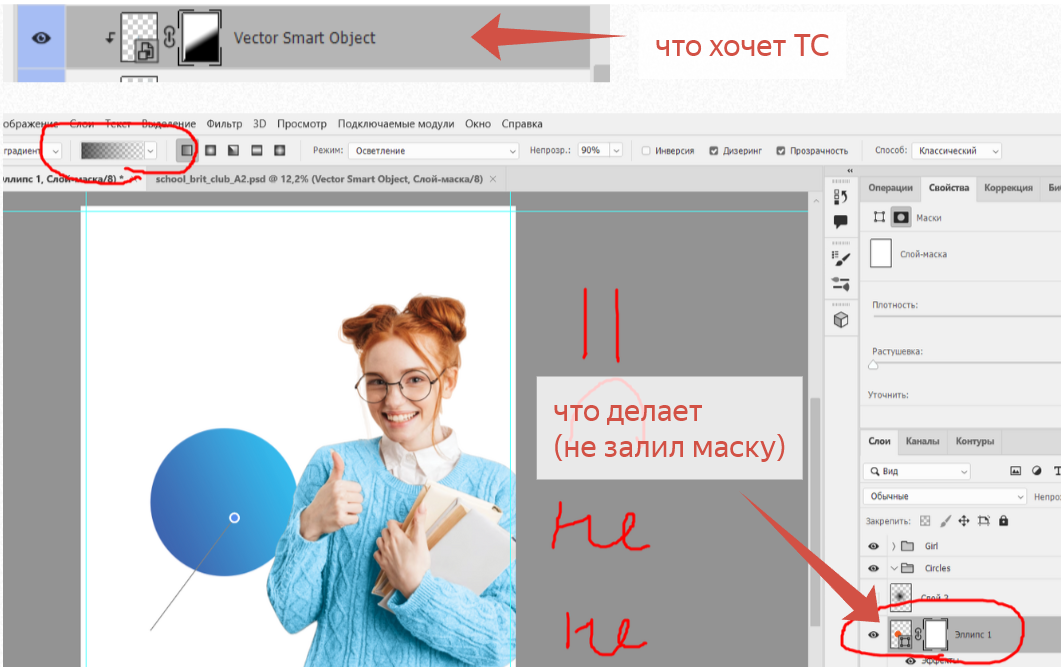Select the Linear gradient type icon
1061x667 pixels.
[x=187, y=150]
